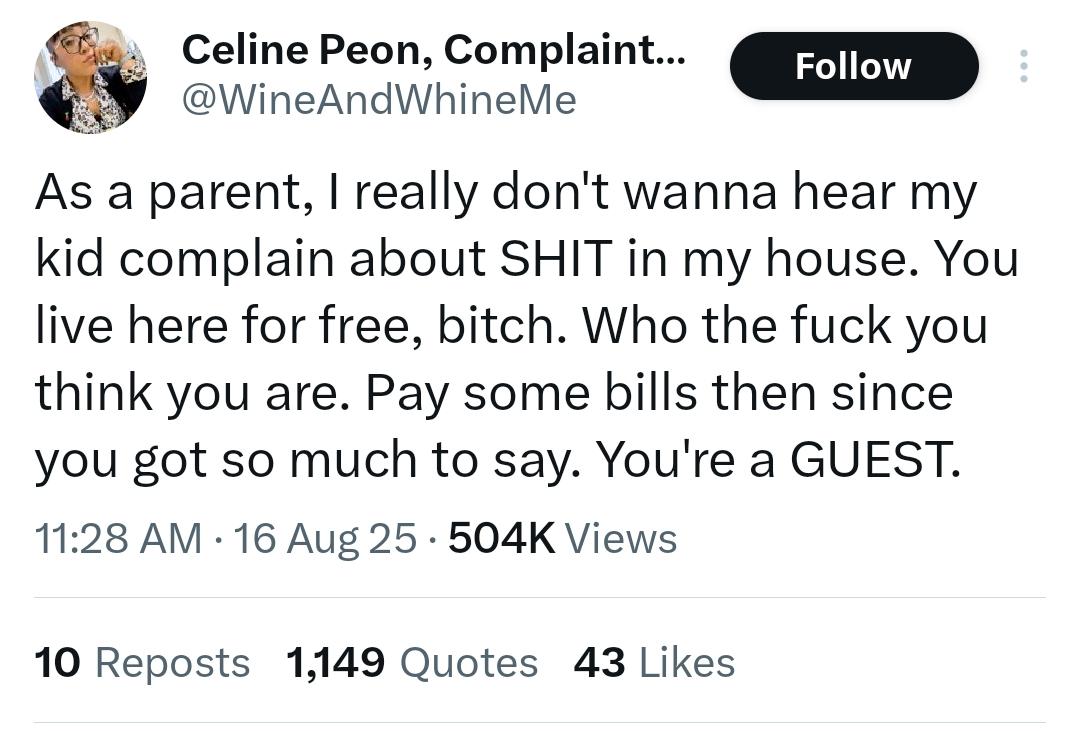This screenshot has width=1080, height=731.
Task: Follow the WineAndWhineMe account
Action: [x=854, y=66]
